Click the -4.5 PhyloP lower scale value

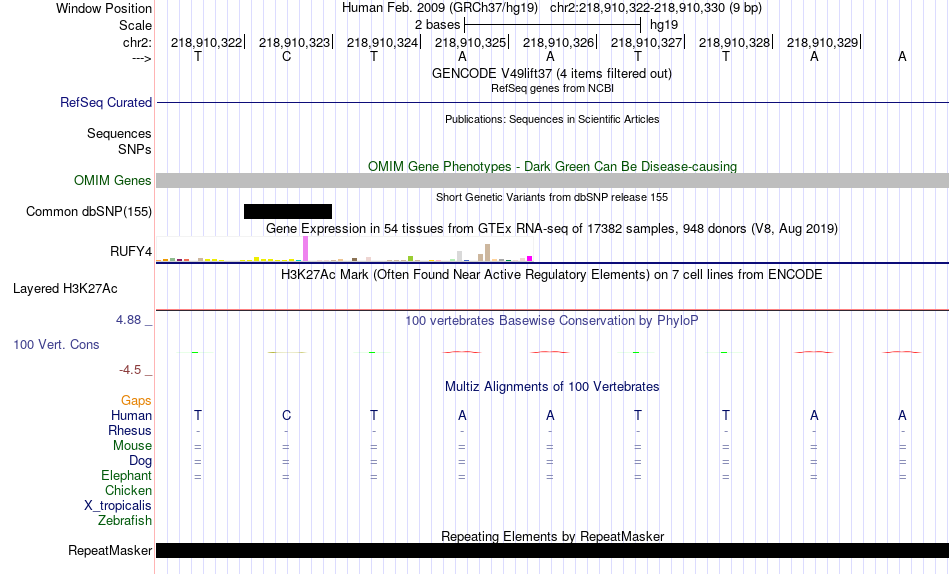pyautogui.click(x=130, y=370)
